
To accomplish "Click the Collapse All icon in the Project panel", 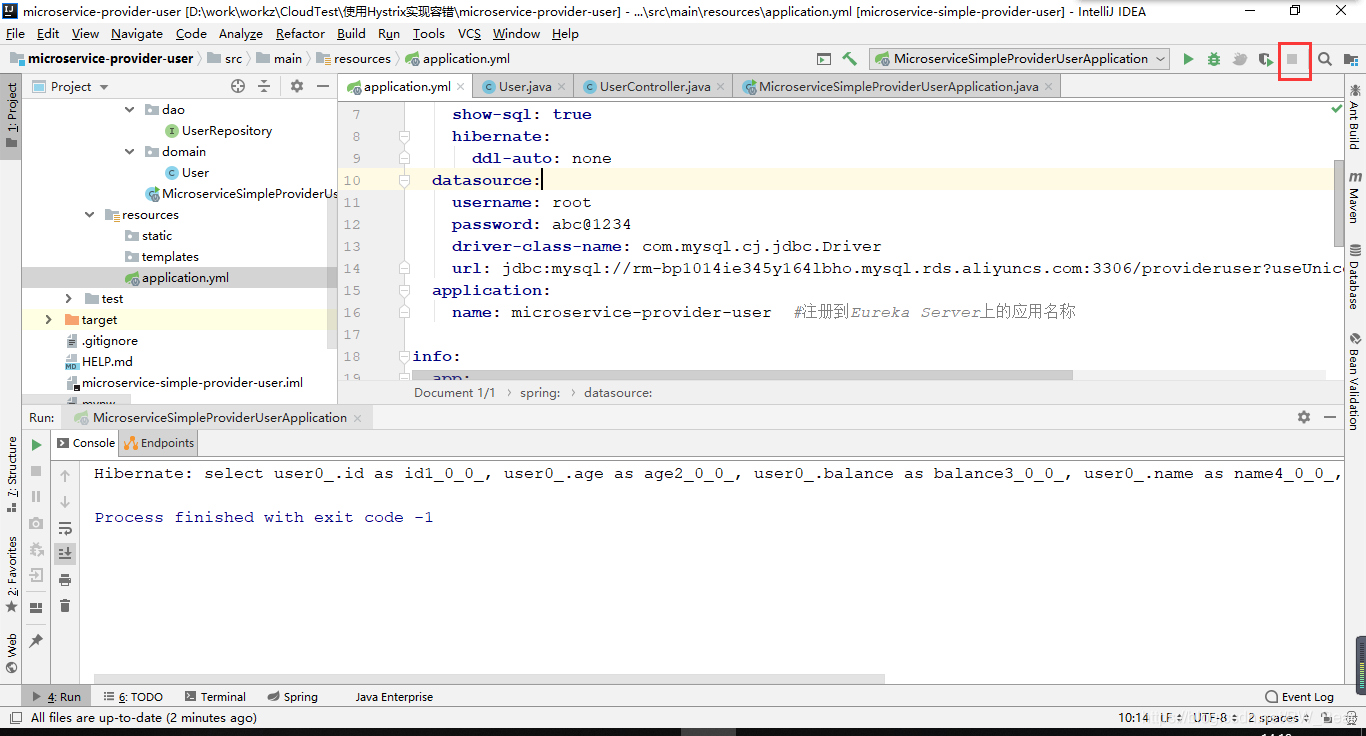I will click(x=264, y=86).
